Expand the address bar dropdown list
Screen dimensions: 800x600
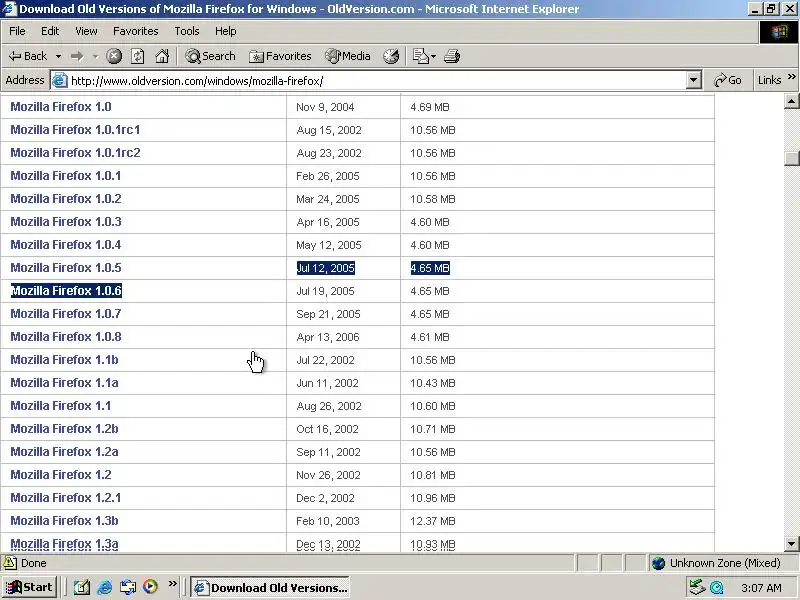pos(693,80)
